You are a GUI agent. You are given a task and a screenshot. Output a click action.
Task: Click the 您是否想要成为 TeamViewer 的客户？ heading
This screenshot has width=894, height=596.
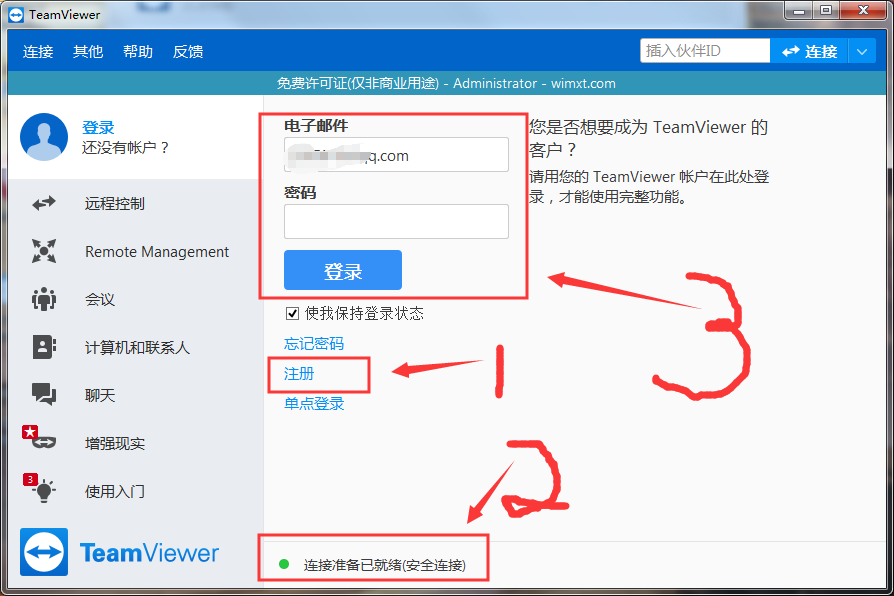tap(648, 138)
